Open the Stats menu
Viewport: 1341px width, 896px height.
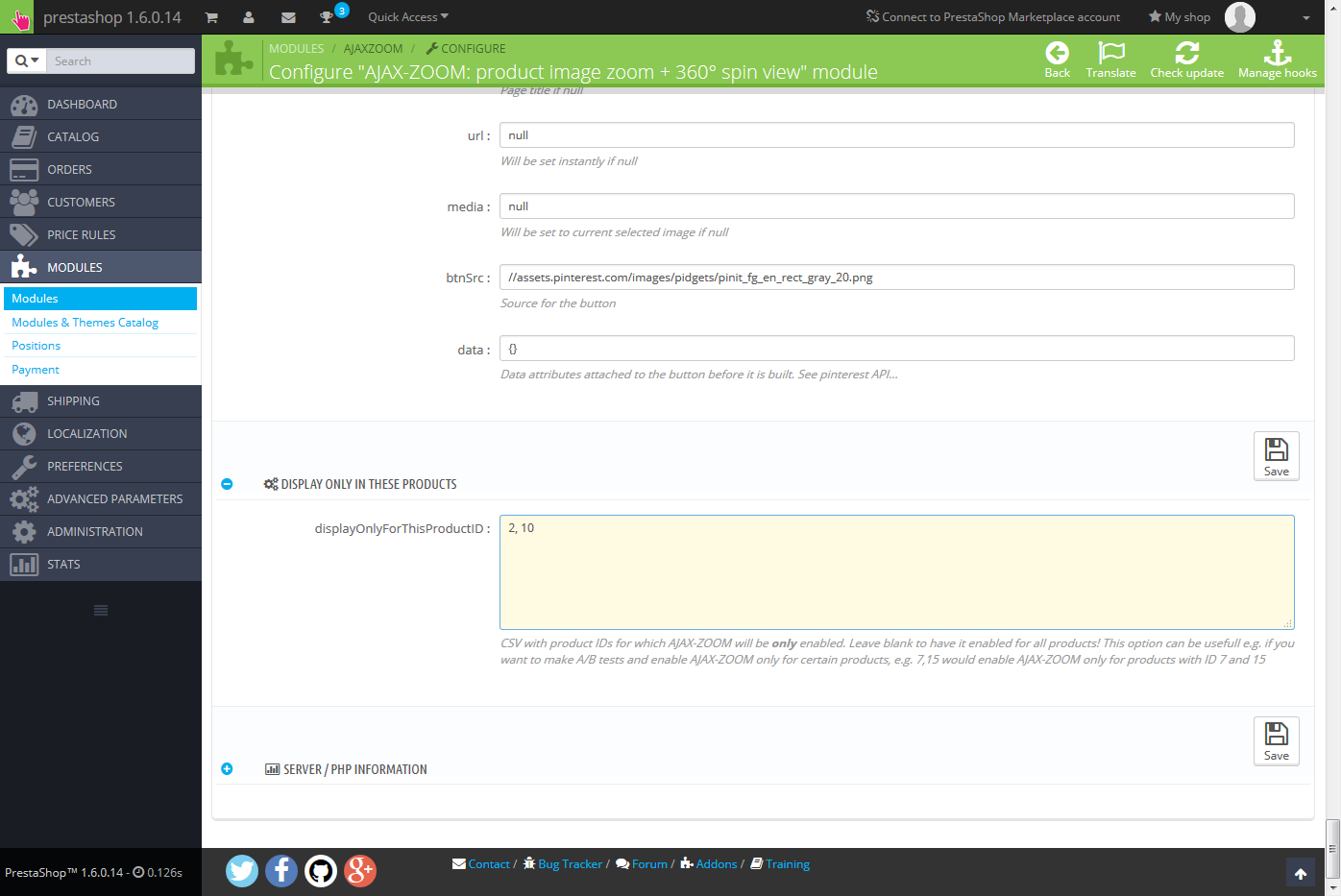(101, 564)
